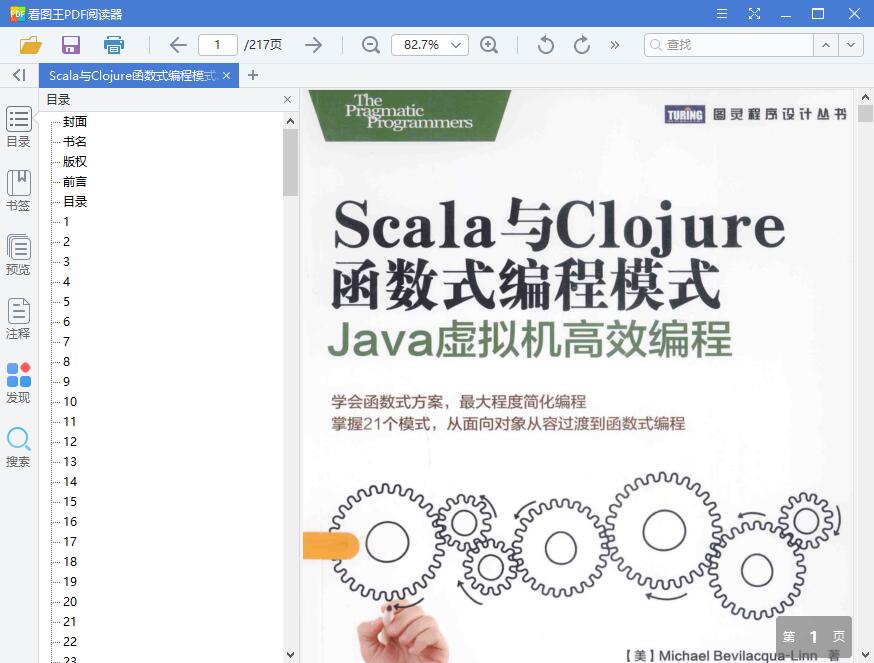874x663 pixels.
Task: Close the 目录 outline panel
Action: click(x=288, y=99)
